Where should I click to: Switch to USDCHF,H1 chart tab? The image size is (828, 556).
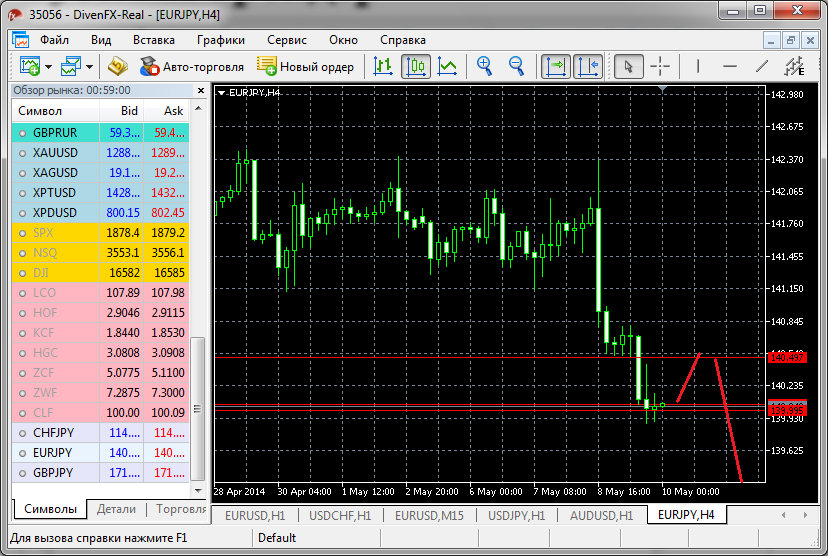(x=340, y=515)
